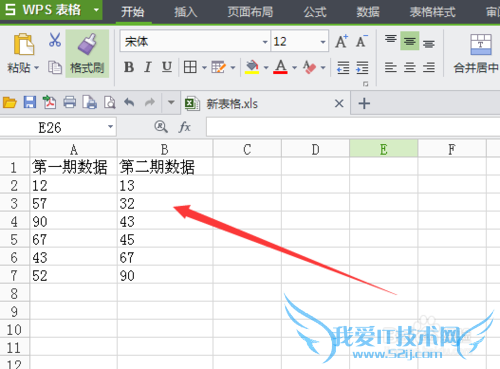Click the open folder icon
This screenshot has width=500, height=369.
[10, 103]
